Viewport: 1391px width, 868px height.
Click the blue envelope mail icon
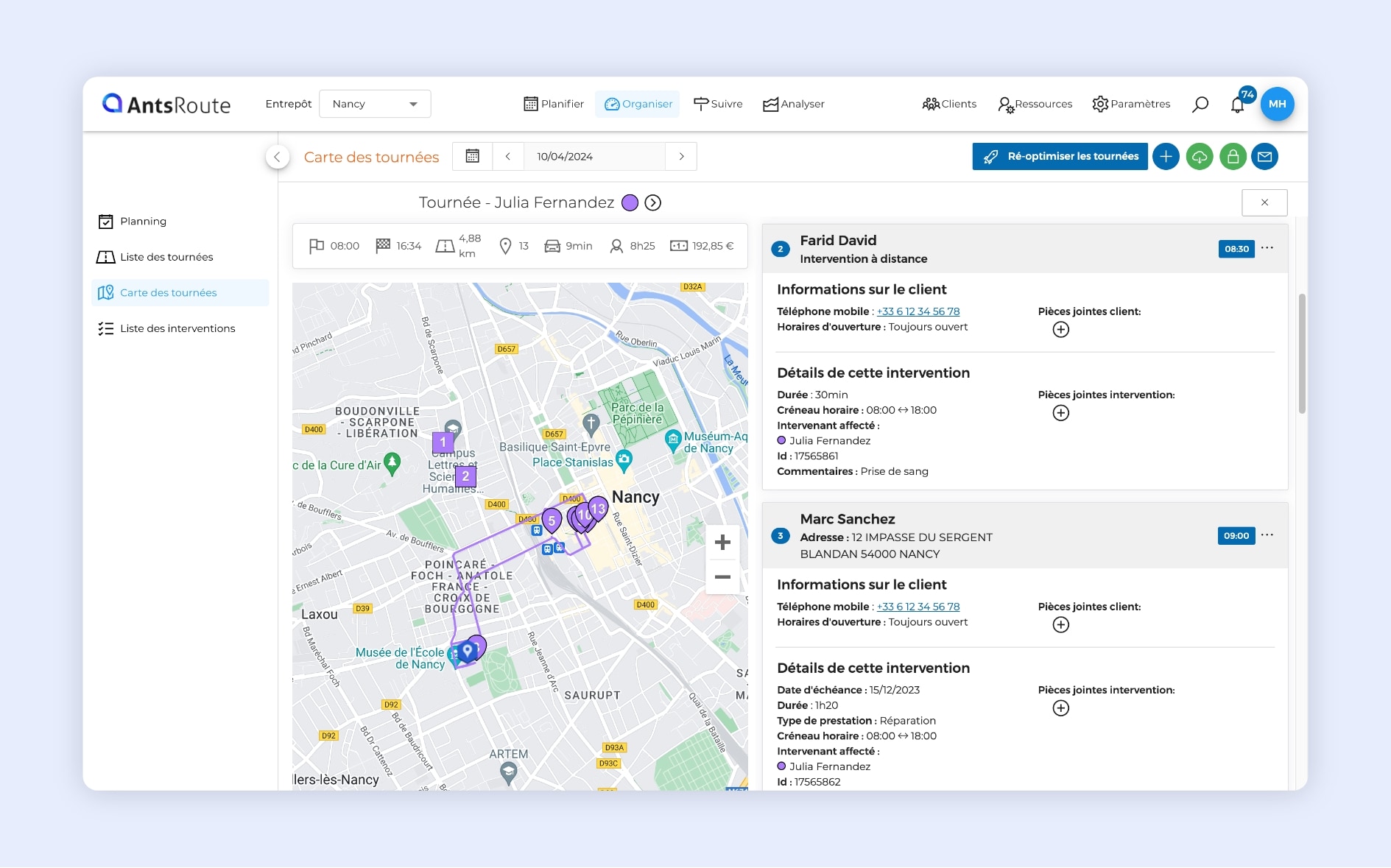click(x=1264, y=157)
